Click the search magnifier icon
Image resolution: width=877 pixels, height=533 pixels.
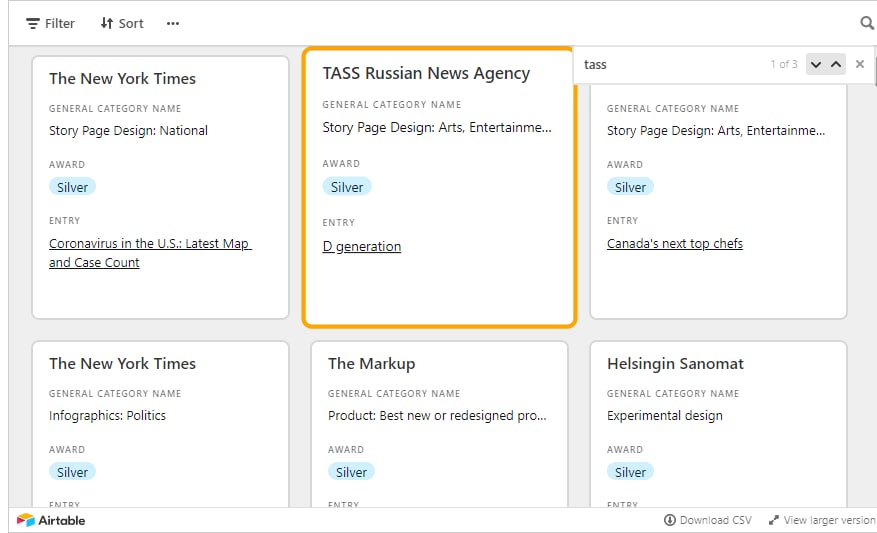867,23
